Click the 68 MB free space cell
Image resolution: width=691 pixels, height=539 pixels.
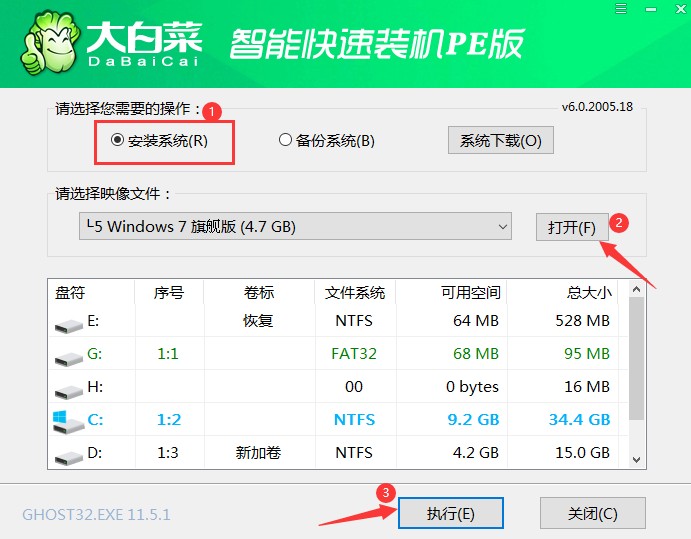click(476, 353)
